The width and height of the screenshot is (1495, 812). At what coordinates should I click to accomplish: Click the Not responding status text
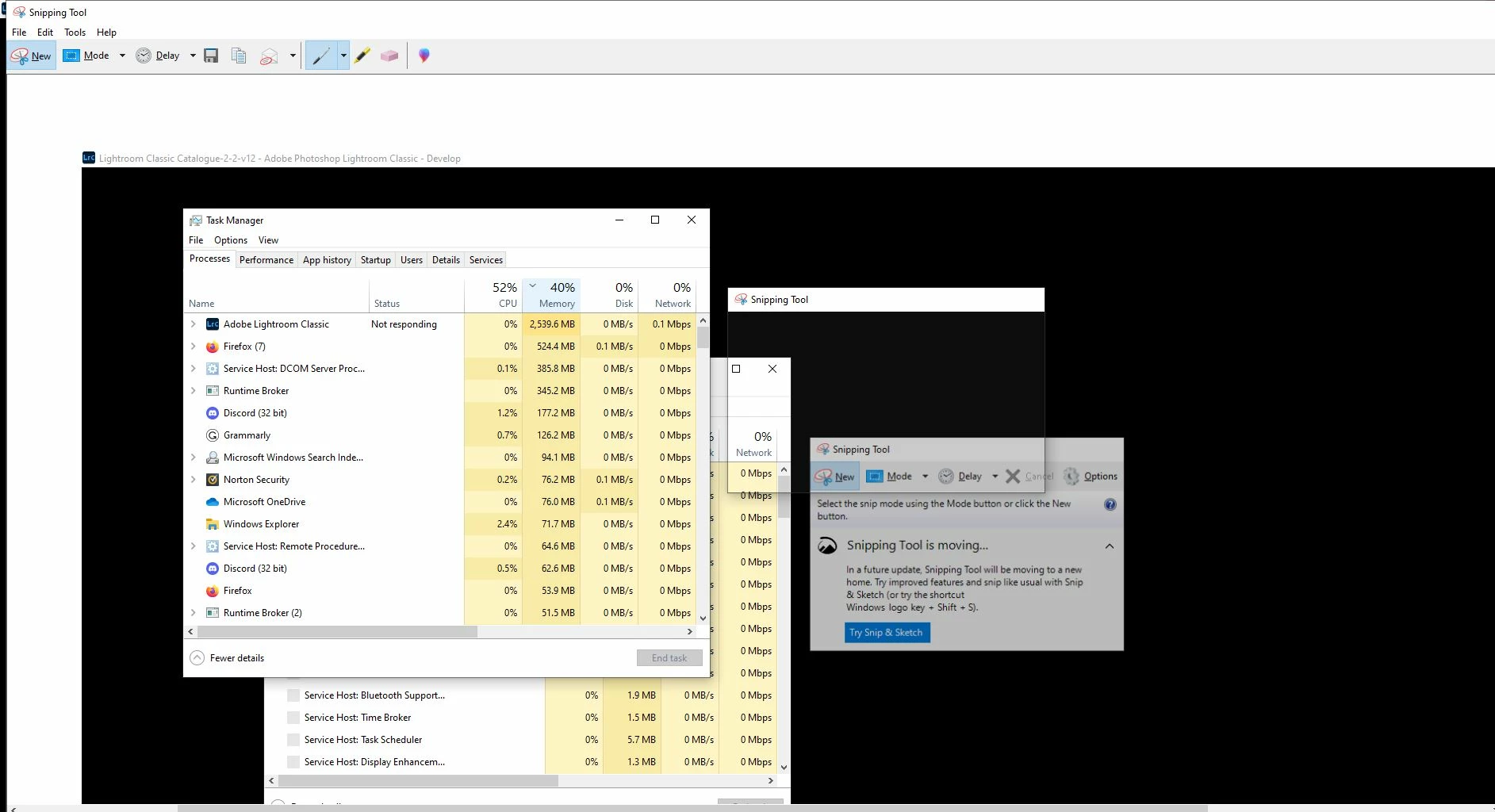404,324
